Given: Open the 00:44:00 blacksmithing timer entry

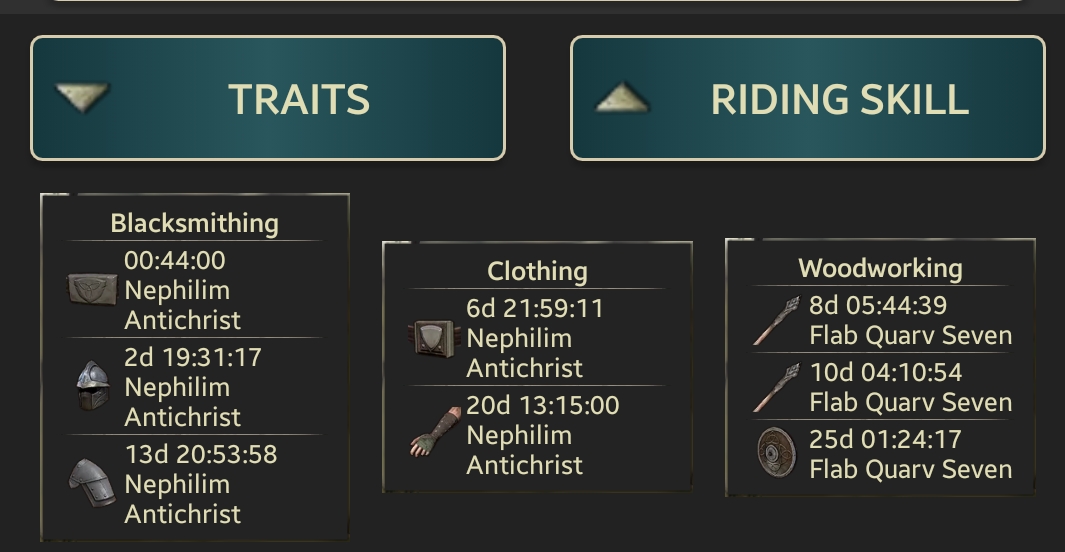Looking at the screenshot, I should (x=194, y=290).
